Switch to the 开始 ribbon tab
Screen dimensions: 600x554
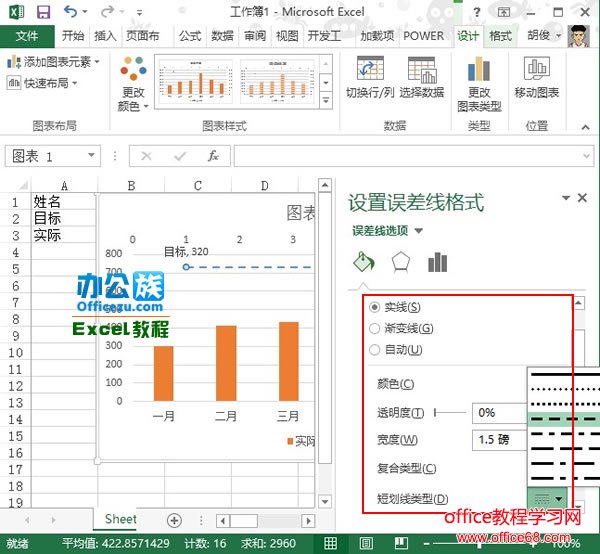[73, 36]
